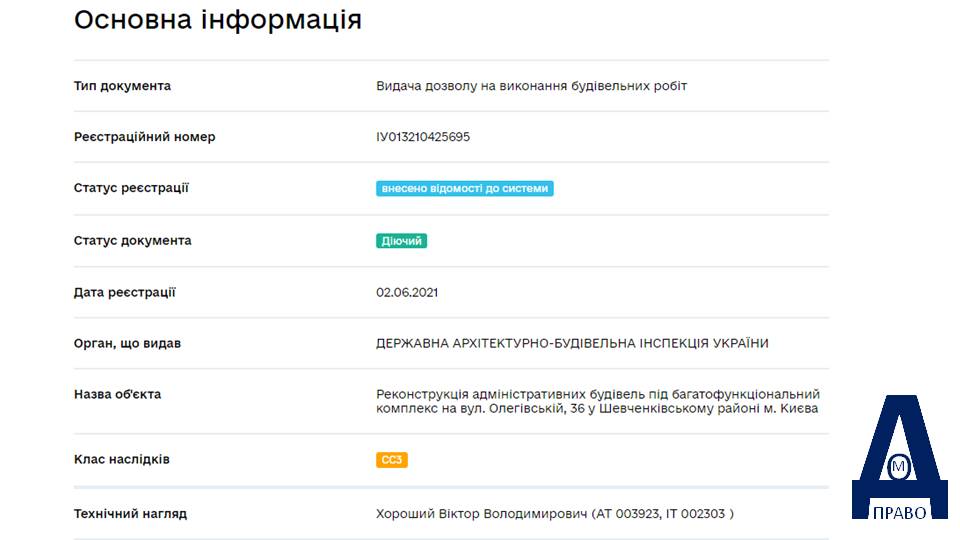The height and width of the screenshot is (540, 960).
Task: Click the 'Назва об'єкта' label
Action: click(x=118, y=394)
